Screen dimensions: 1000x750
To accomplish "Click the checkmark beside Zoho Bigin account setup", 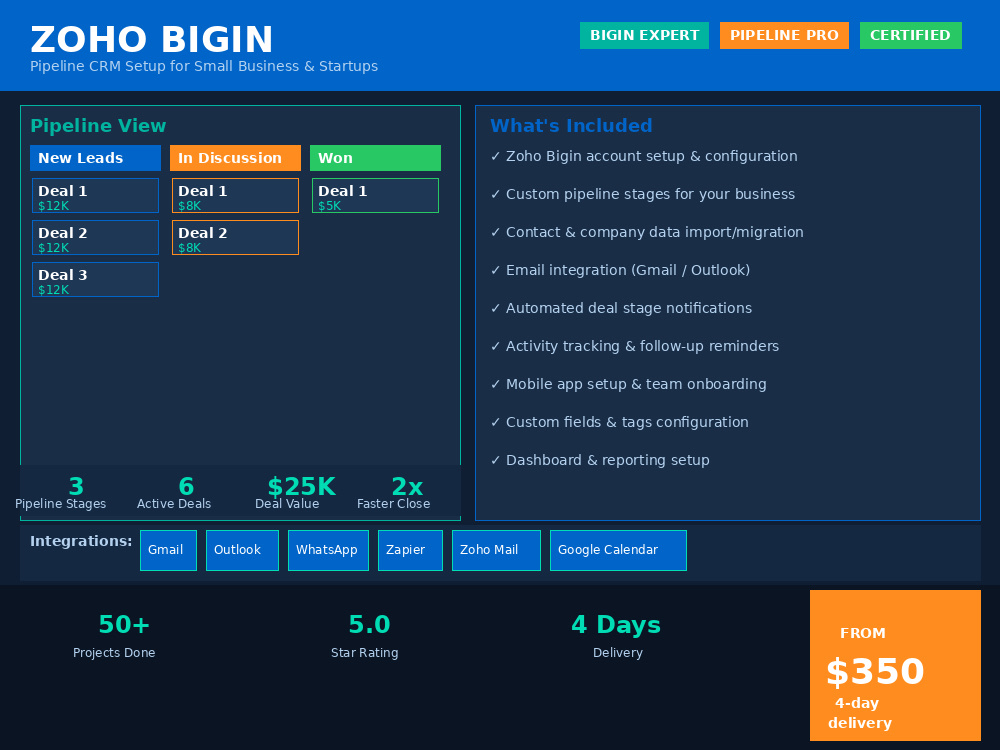I will (496, 156).
